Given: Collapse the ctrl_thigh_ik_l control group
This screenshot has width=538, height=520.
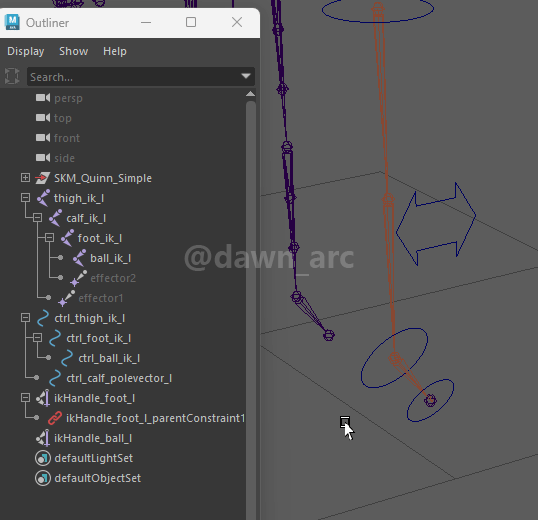Looking at the screenshot, I should [25, 317].
